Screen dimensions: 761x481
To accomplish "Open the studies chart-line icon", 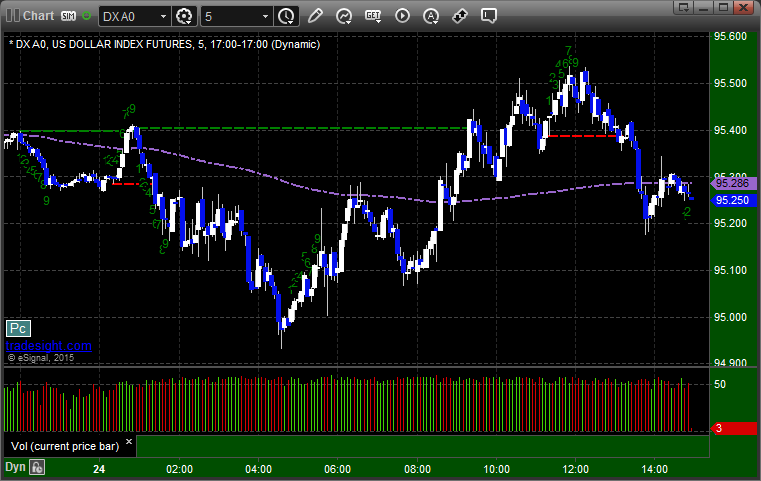I will point(344,17).
